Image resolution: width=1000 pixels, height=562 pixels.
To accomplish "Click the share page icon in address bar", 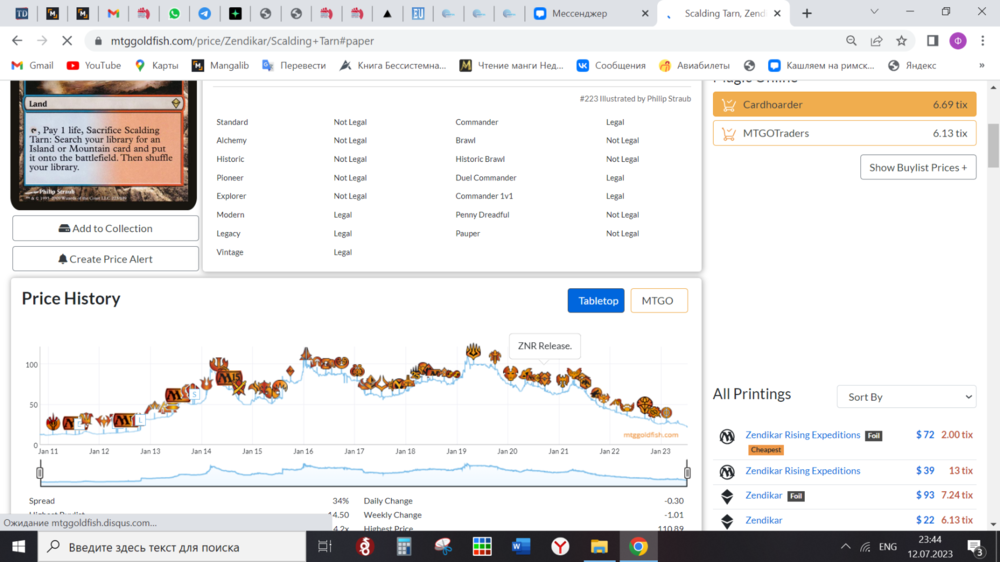I will tap(876, 41).
